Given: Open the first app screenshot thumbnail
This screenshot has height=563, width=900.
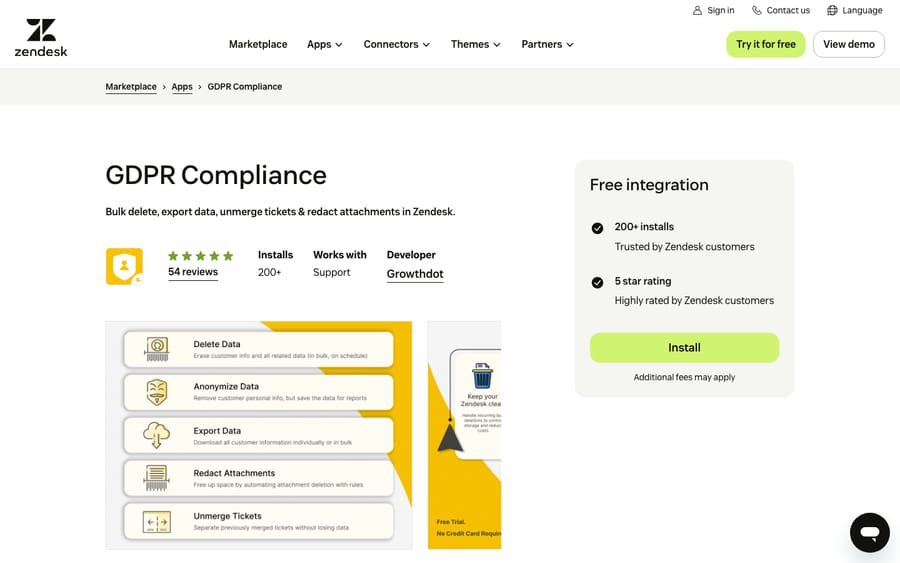Looking at the screenshot, I should tap(259, 435).
